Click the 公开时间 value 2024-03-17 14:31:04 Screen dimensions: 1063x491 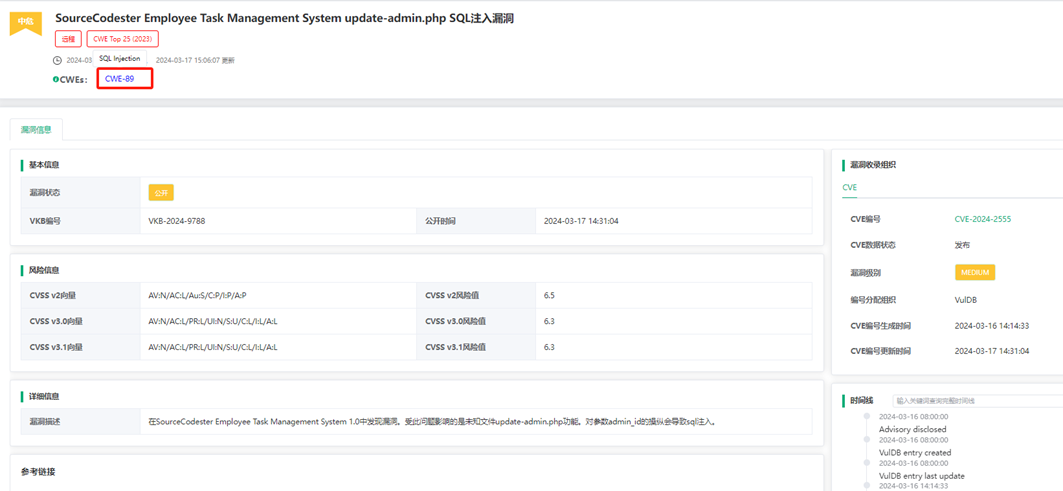581,221
